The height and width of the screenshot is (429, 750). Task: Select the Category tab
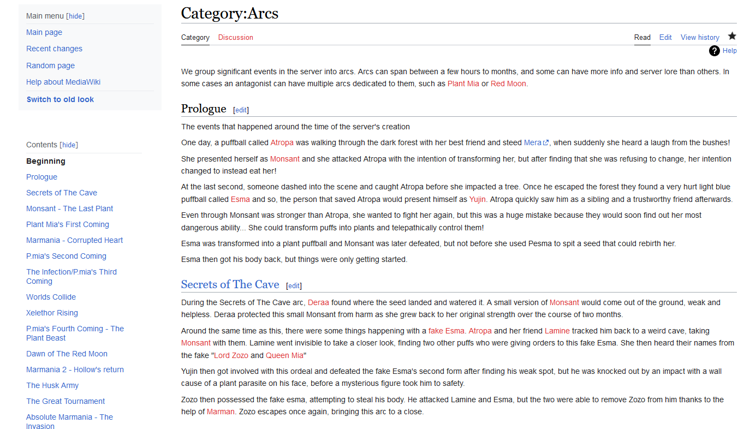[x=195, y=38]
